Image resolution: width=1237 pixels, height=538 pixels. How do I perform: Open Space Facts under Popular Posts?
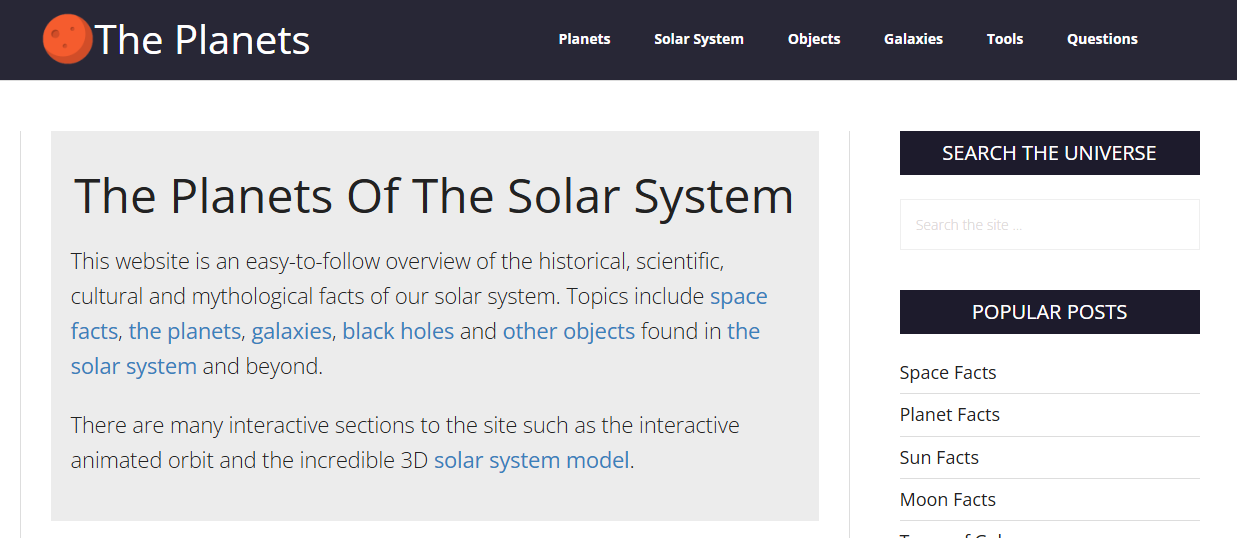pos(948,373)
